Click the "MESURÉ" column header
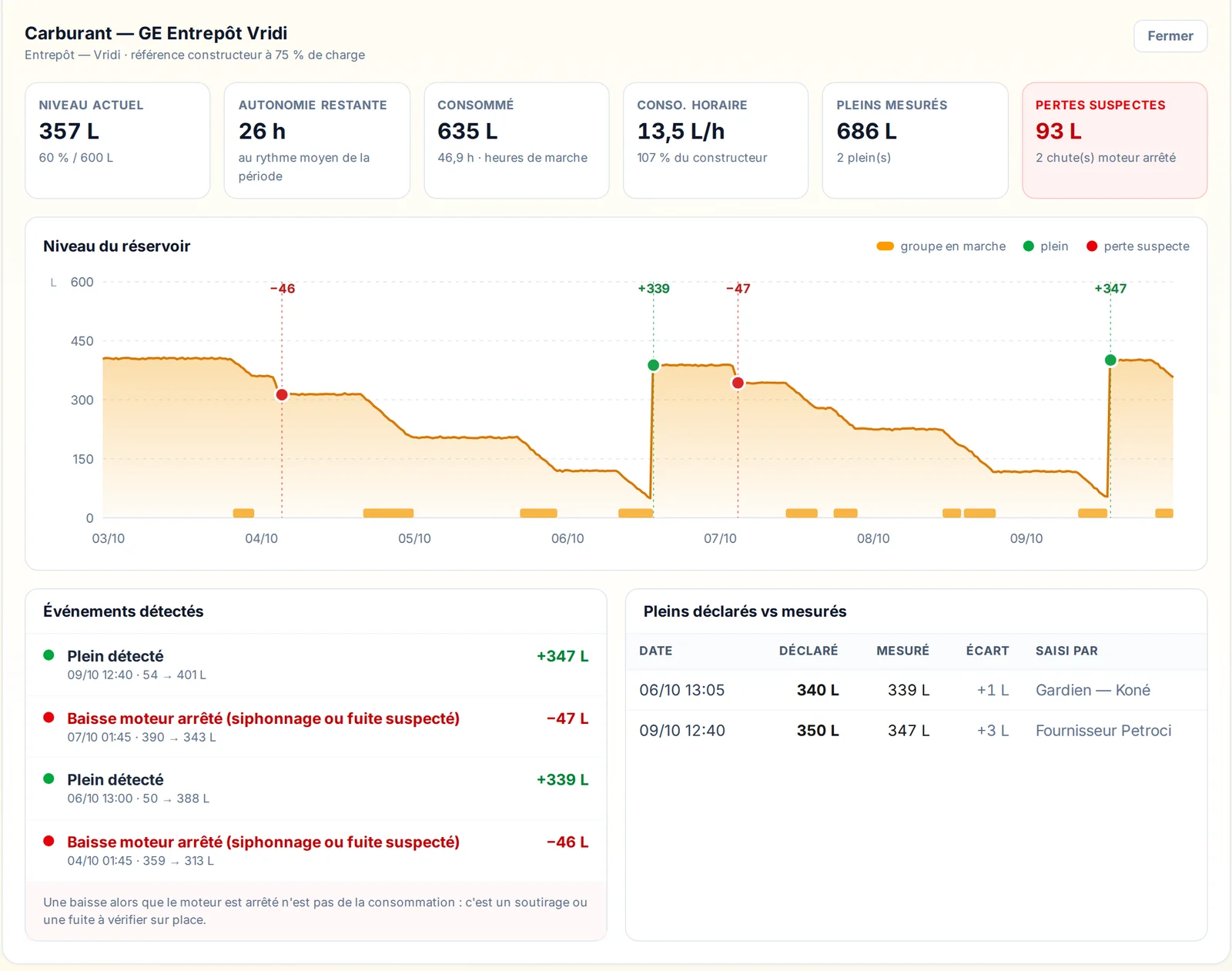The height and width of the screenshot is (971, 1232). tap(902, 651)
